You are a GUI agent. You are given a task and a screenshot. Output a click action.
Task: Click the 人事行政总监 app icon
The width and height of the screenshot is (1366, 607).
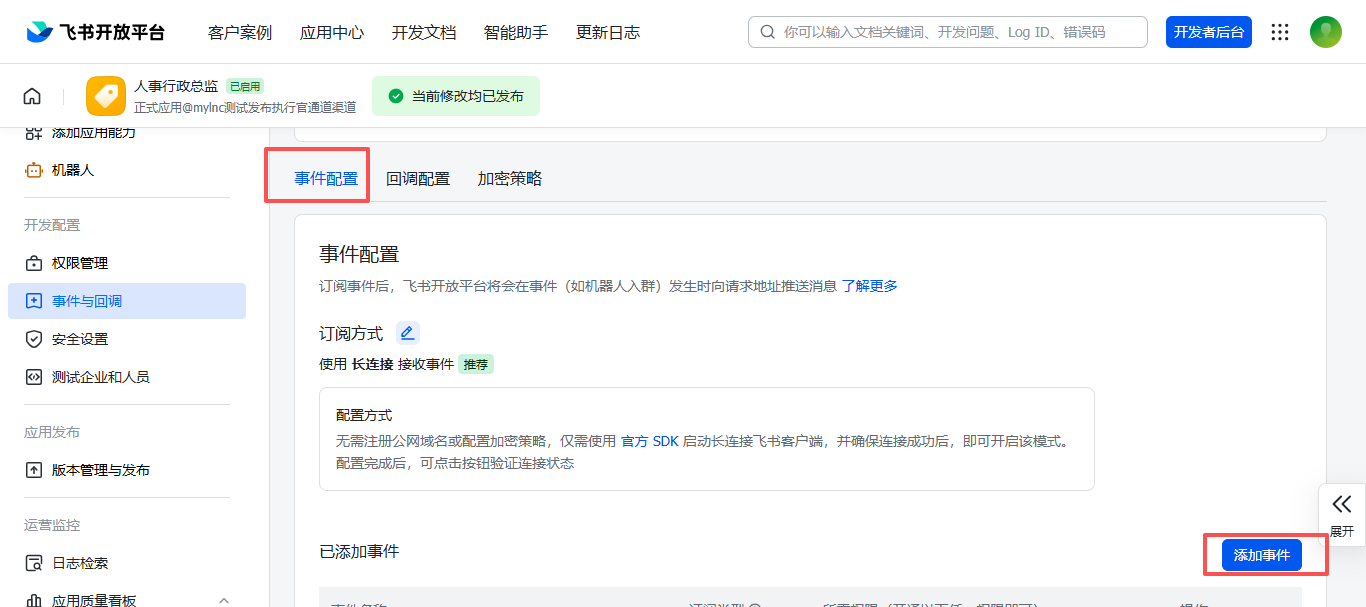pyautogui.click(x=106, y=96)
